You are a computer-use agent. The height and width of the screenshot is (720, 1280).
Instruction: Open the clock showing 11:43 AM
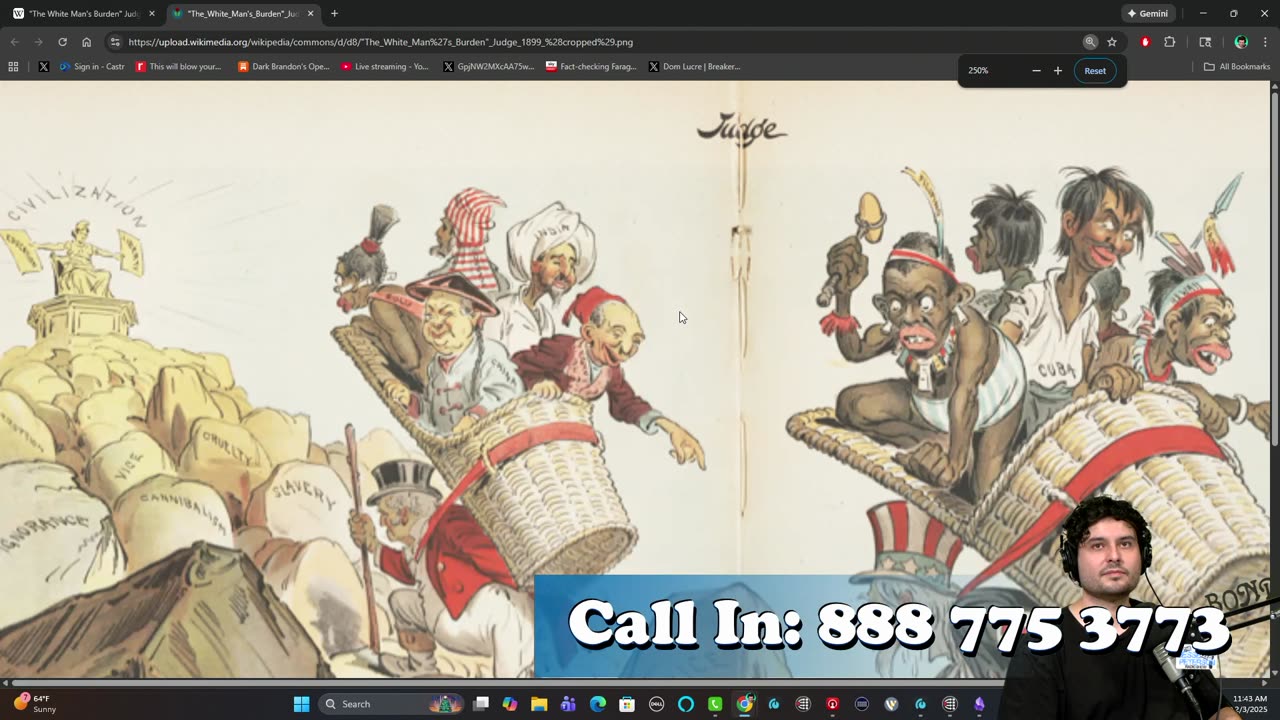click(x=1250, y=704)
